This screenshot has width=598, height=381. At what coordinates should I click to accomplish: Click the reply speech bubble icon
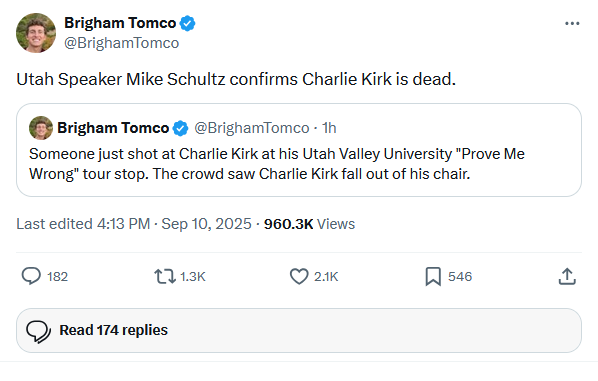point(31,276)
